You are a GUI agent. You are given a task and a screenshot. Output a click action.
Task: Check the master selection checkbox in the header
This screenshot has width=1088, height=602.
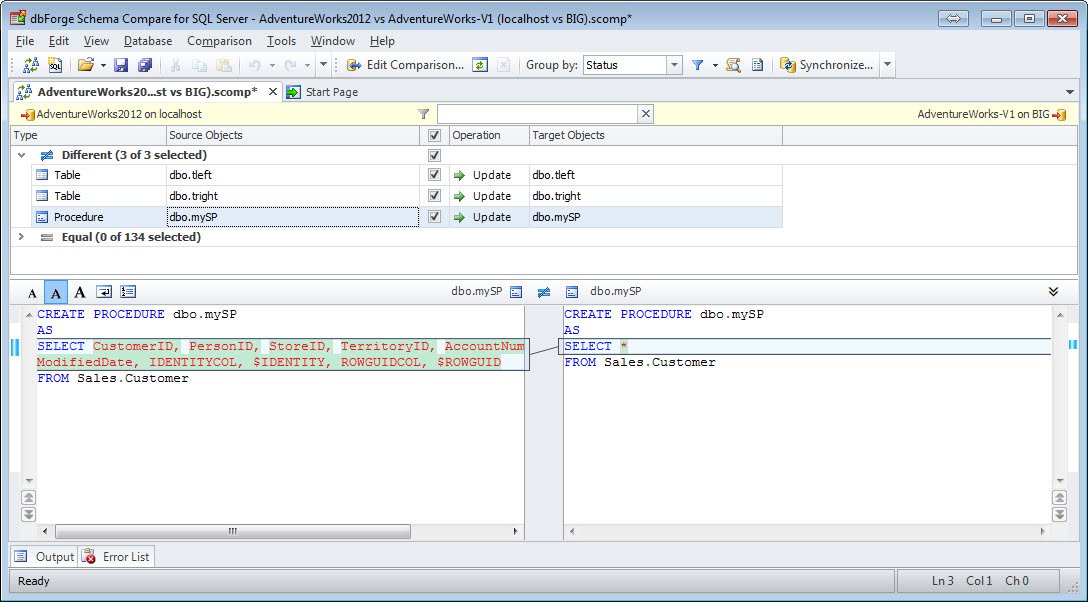coord(434,134)
